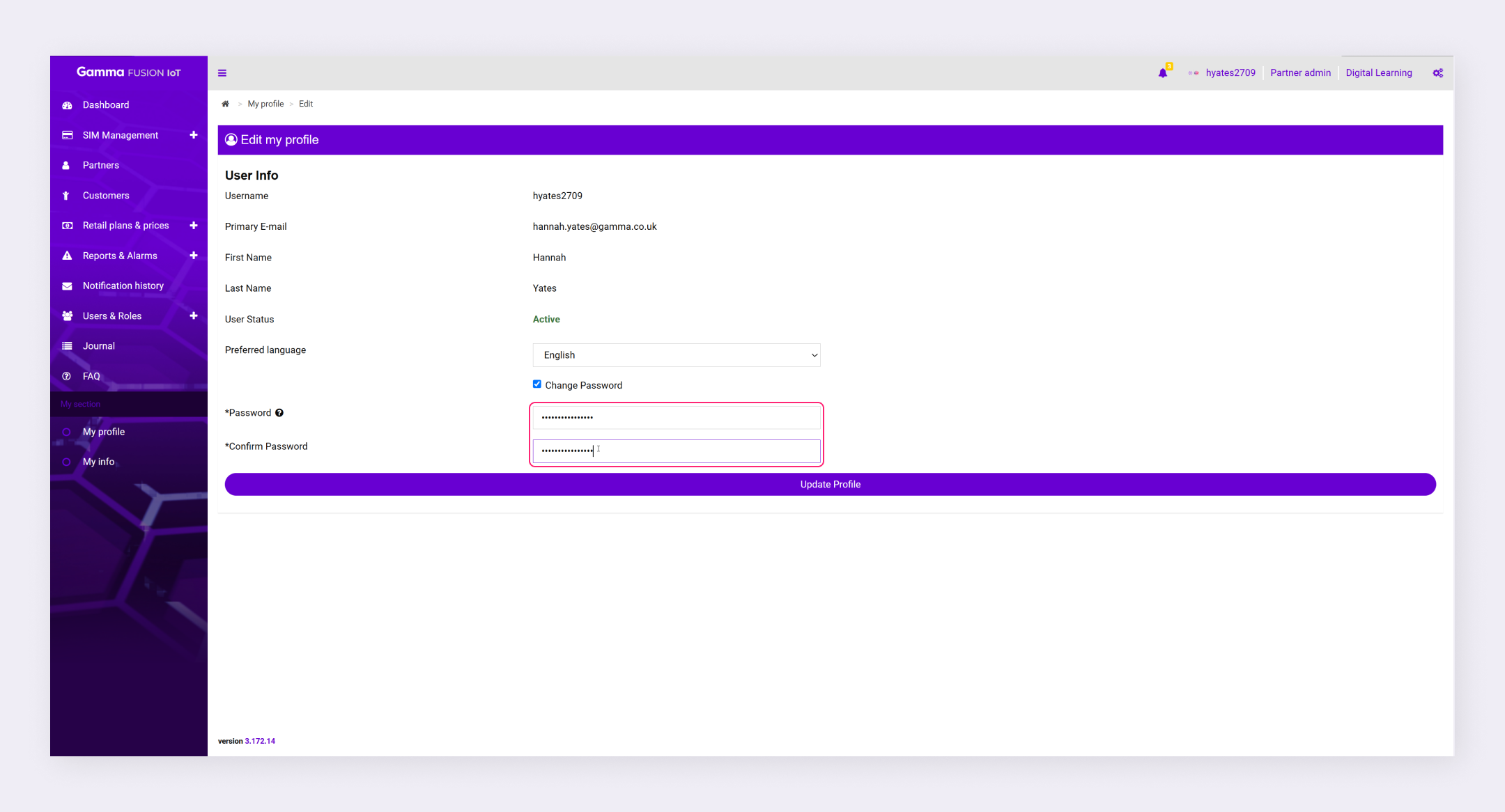The image size is (1505, 812).
Task: Click the settings gears icon
Action: tap(1437, 73)
